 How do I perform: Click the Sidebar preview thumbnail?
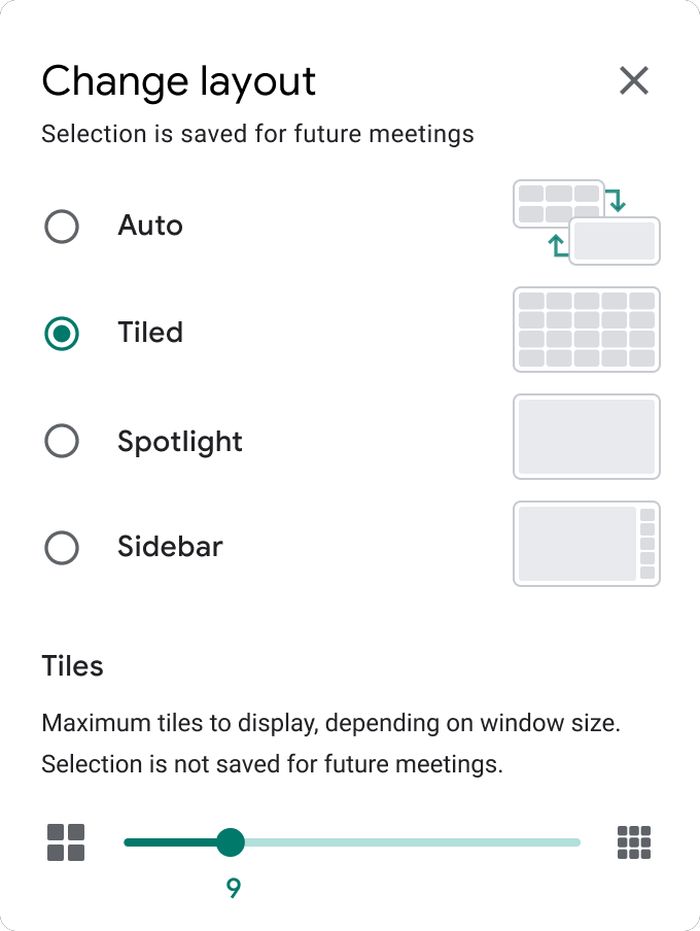point(587,543)
